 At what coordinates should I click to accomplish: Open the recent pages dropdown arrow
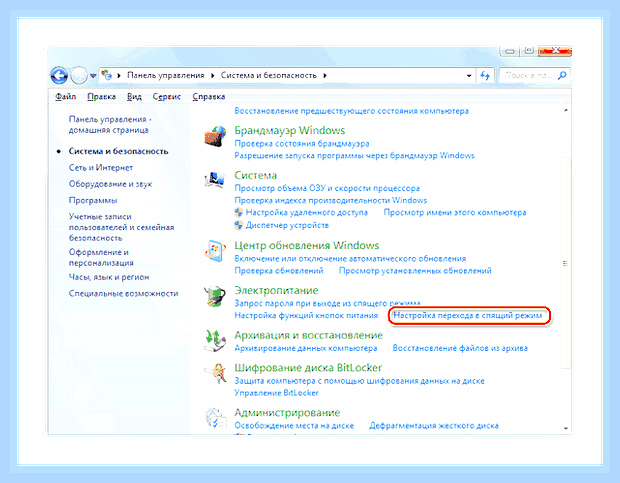(x=93, y=75)
